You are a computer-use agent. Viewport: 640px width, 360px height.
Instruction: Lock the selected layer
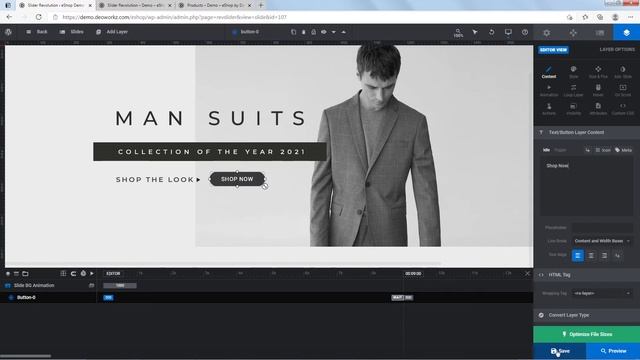tap(313, 32)
